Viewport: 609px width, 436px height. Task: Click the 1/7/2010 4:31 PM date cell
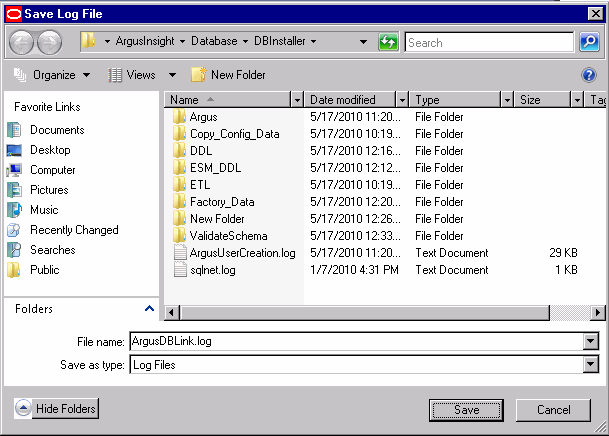(x=354, y=270)
